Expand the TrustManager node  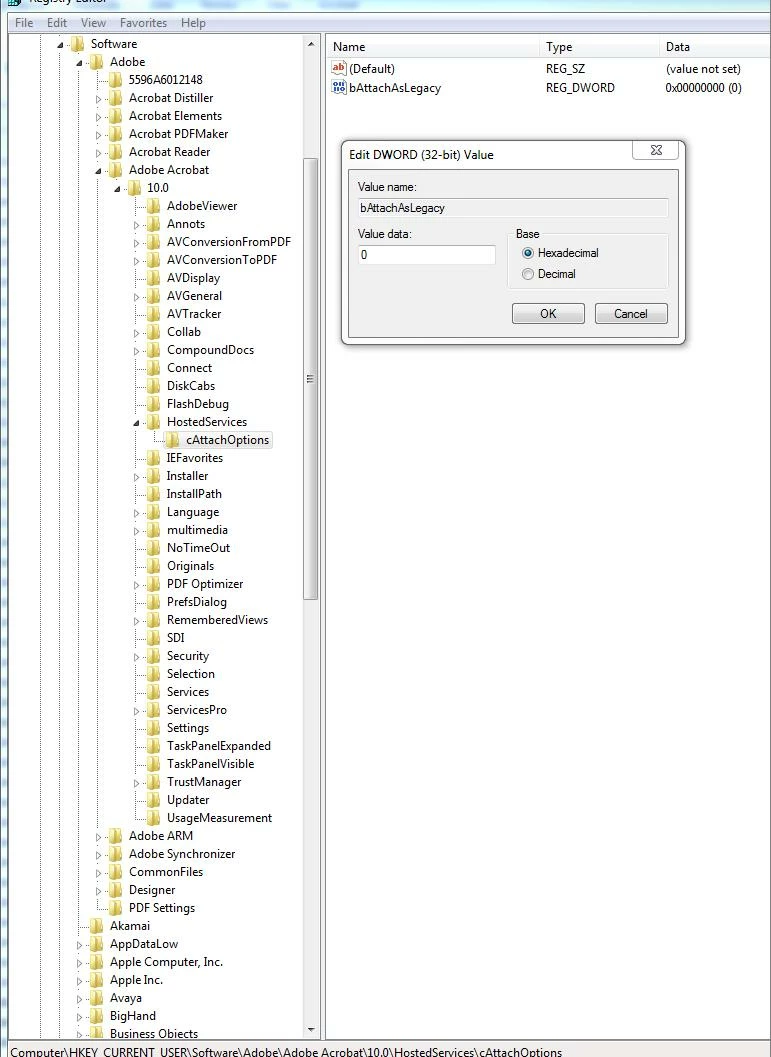[x=136, y=783]
